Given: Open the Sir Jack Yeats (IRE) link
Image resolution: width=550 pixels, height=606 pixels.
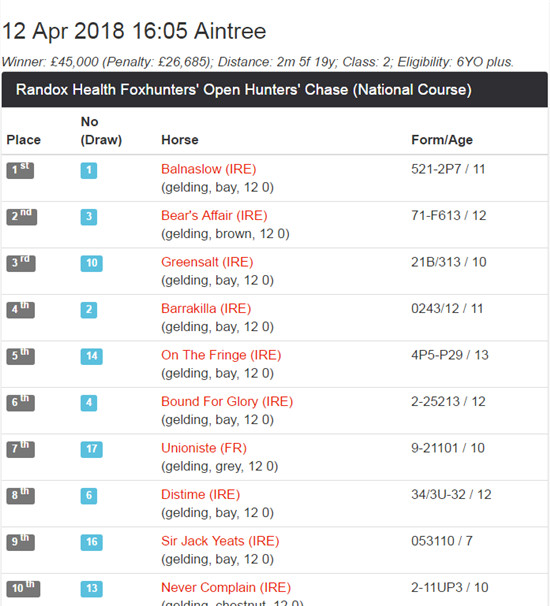Looking at the screenshot, I should [220, 541].
